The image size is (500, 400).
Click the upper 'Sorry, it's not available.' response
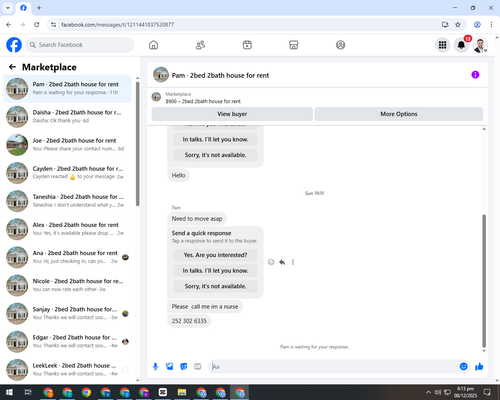[x=215, y=155]
